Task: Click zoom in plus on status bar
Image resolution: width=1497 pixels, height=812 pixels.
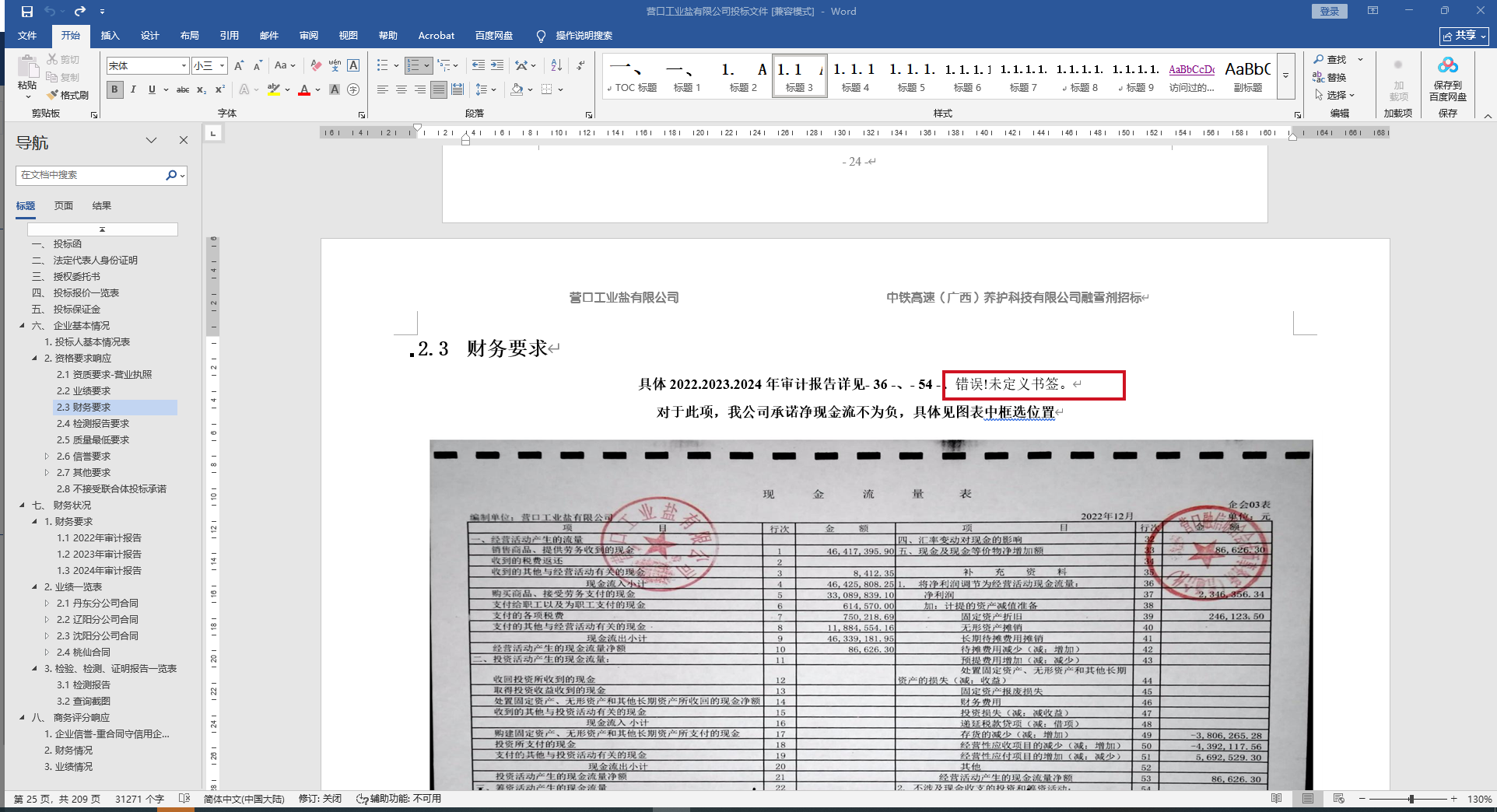Action: point(1453,799)
